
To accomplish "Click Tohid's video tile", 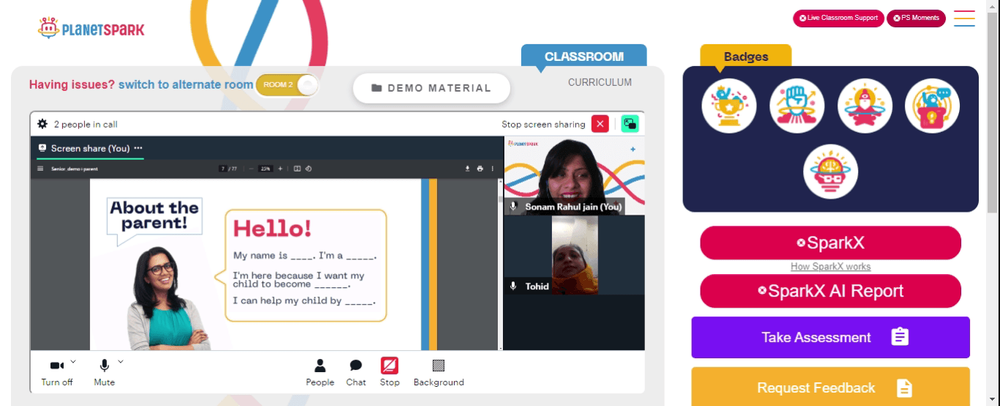I will coord(575,255).
